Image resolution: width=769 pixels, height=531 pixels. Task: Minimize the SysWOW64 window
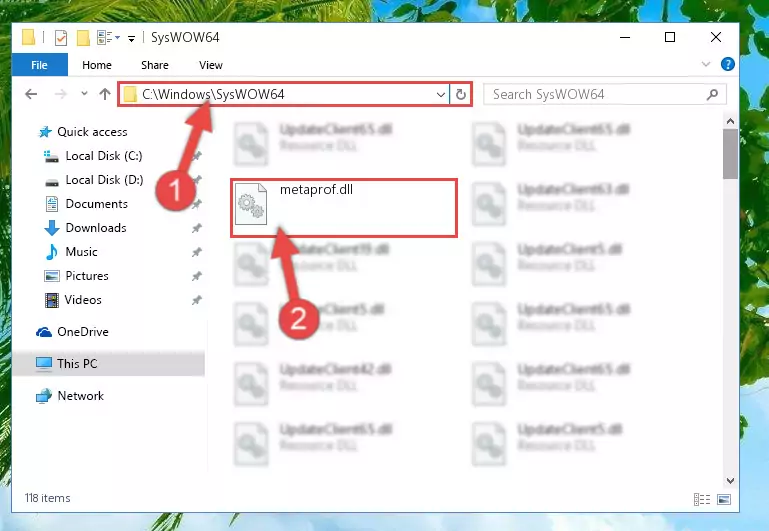click(625, 37)
